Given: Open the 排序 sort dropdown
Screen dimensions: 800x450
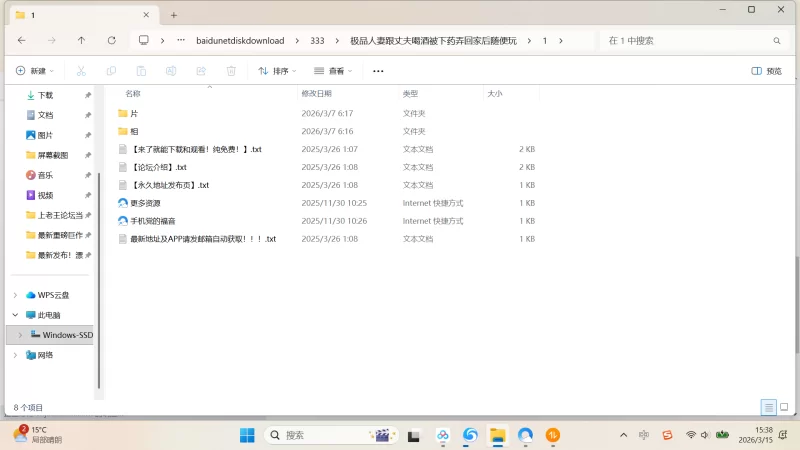Looking at the screenshot, I should coord(279,71).
